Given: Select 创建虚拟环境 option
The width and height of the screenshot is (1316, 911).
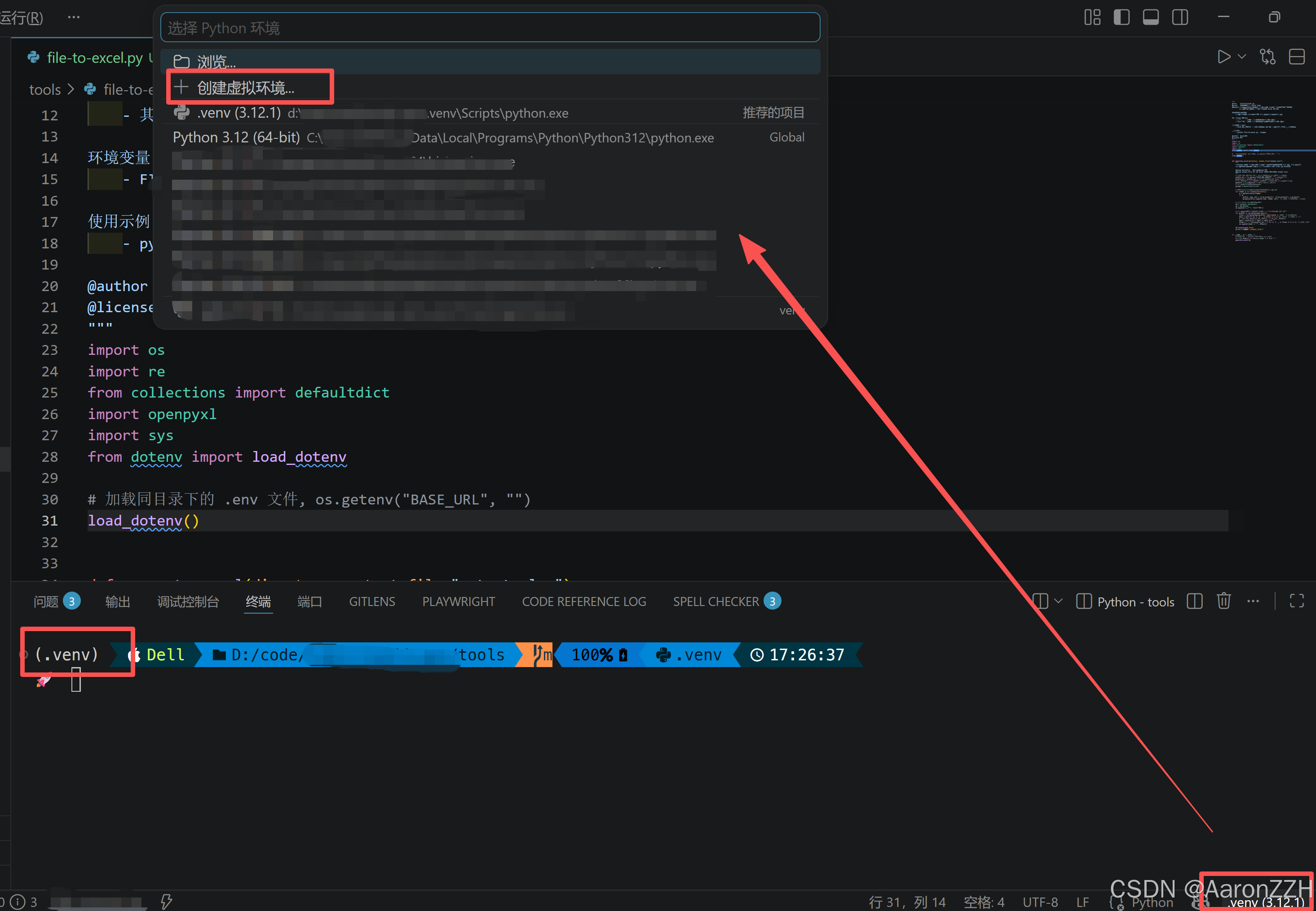Looking at the screenshot, I should (245, 87).
